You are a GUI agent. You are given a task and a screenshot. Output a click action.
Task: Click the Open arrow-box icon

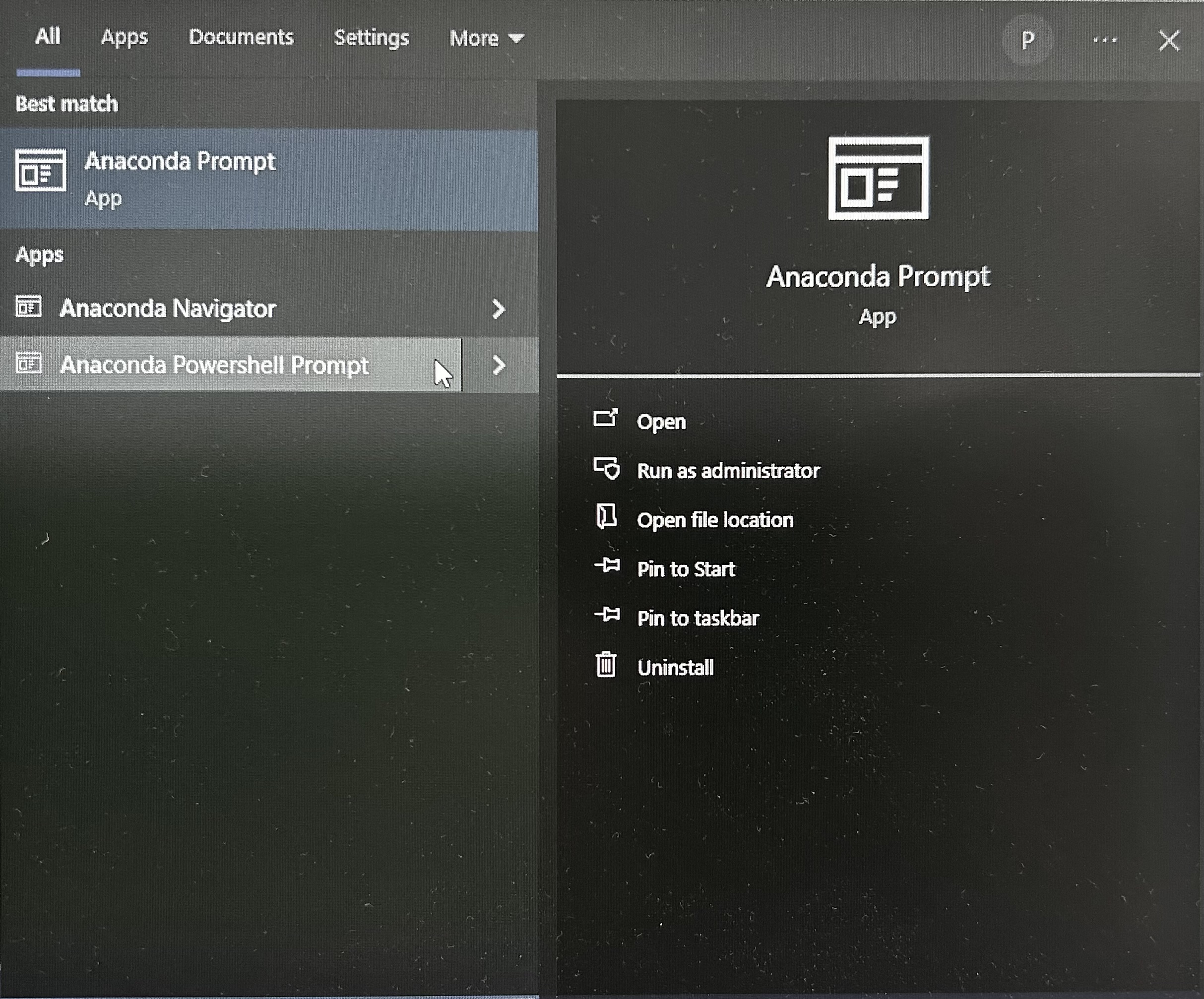tap(605, 419)
